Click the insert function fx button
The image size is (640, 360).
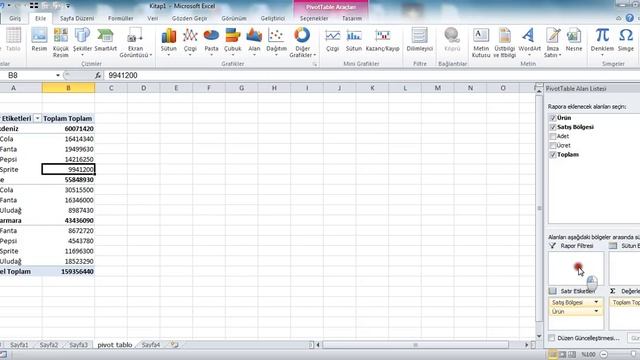(98, 76)
